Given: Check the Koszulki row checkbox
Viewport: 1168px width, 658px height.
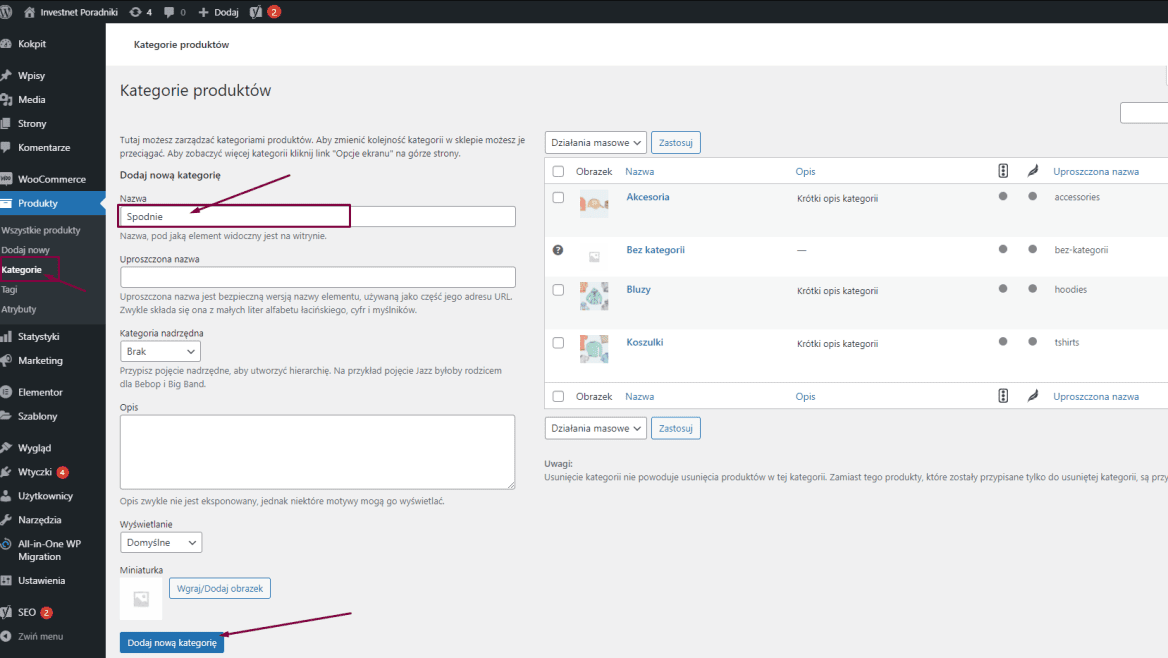Looking at the screenshot, I should tap(558, 343).
